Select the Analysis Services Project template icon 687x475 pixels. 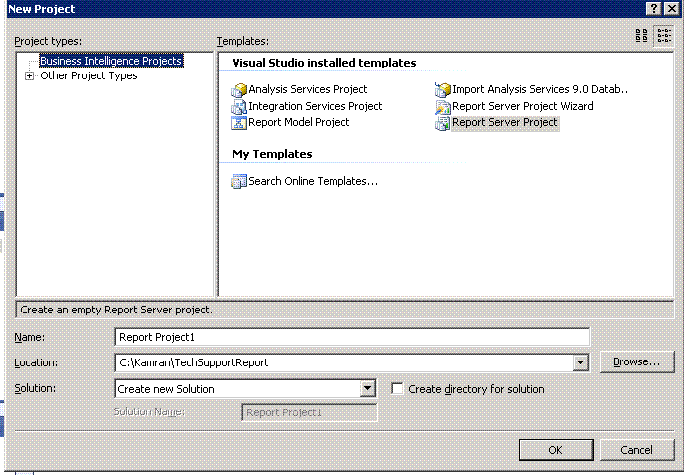point(239,90)
